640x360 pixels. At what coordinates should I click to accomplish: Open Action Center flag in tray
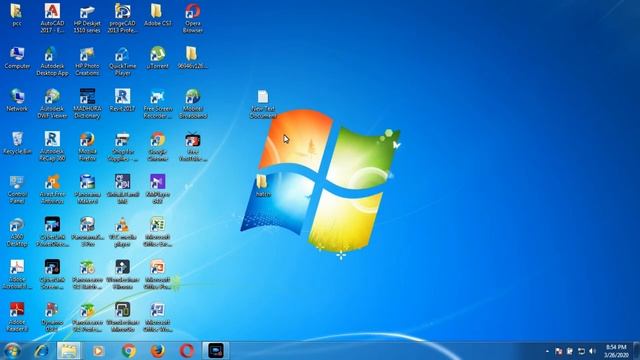tap(559, 351)
